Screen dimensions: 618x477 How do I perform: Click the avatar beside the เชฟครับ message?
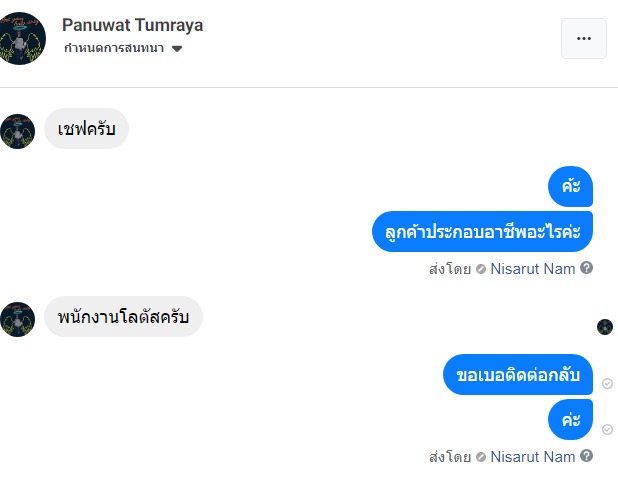pyautogui.click(x=18, y=130)
